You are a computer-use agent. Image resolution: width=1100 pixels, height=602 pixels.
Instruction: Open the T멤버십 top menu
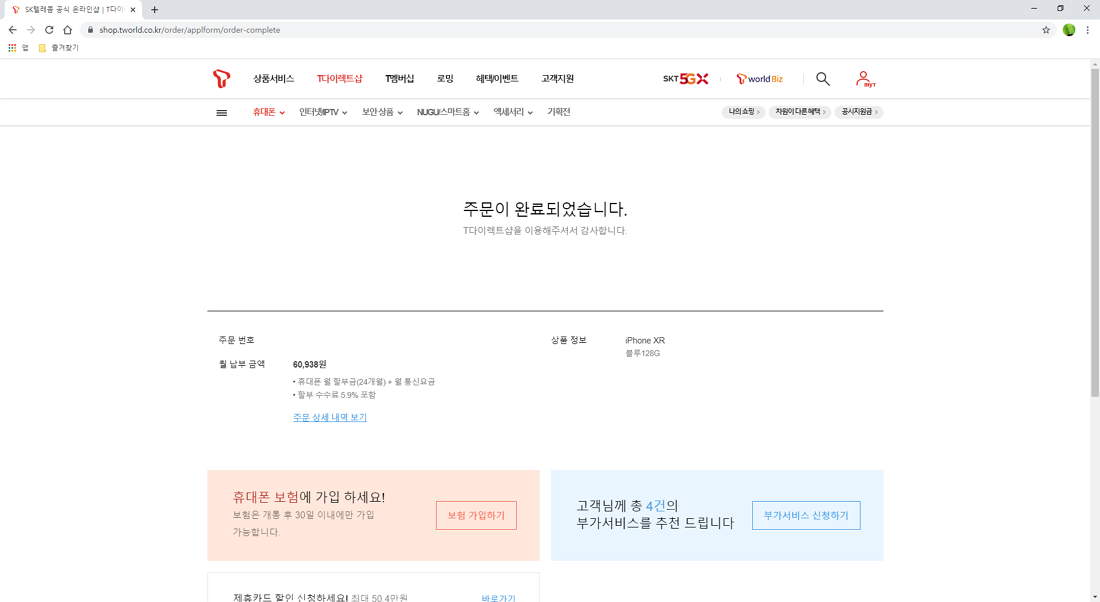(399, 79)
